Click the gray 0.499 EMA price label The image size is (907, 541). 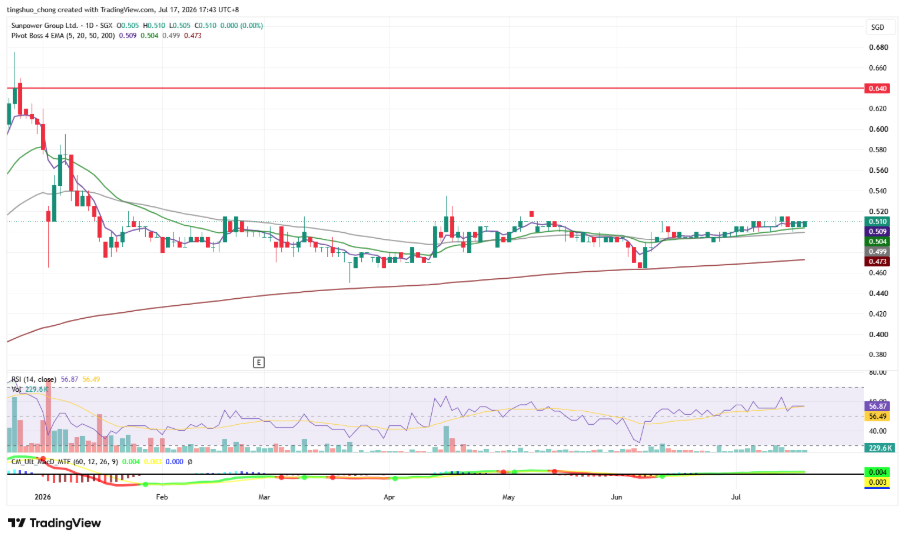pos(877,252)
